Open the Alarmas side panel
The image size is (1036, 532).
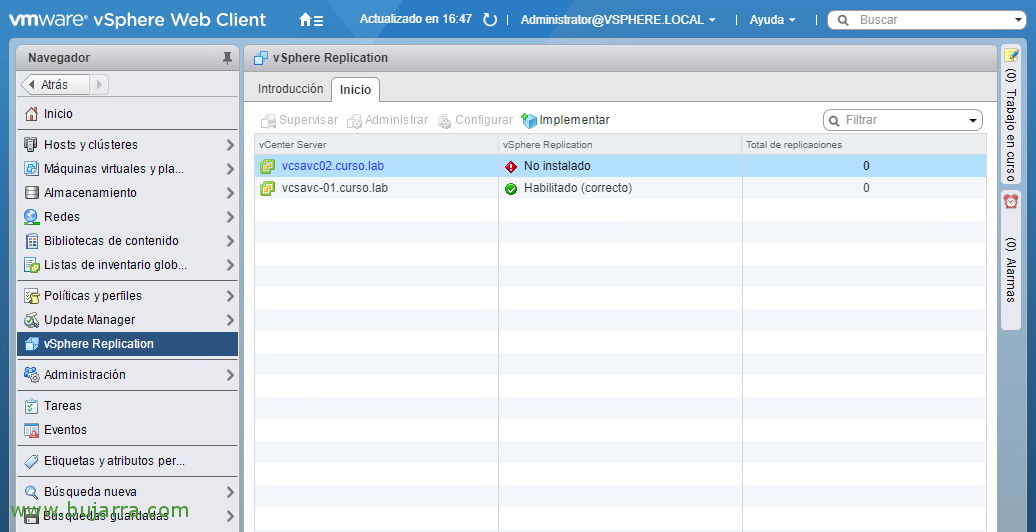click(1010, 259)
